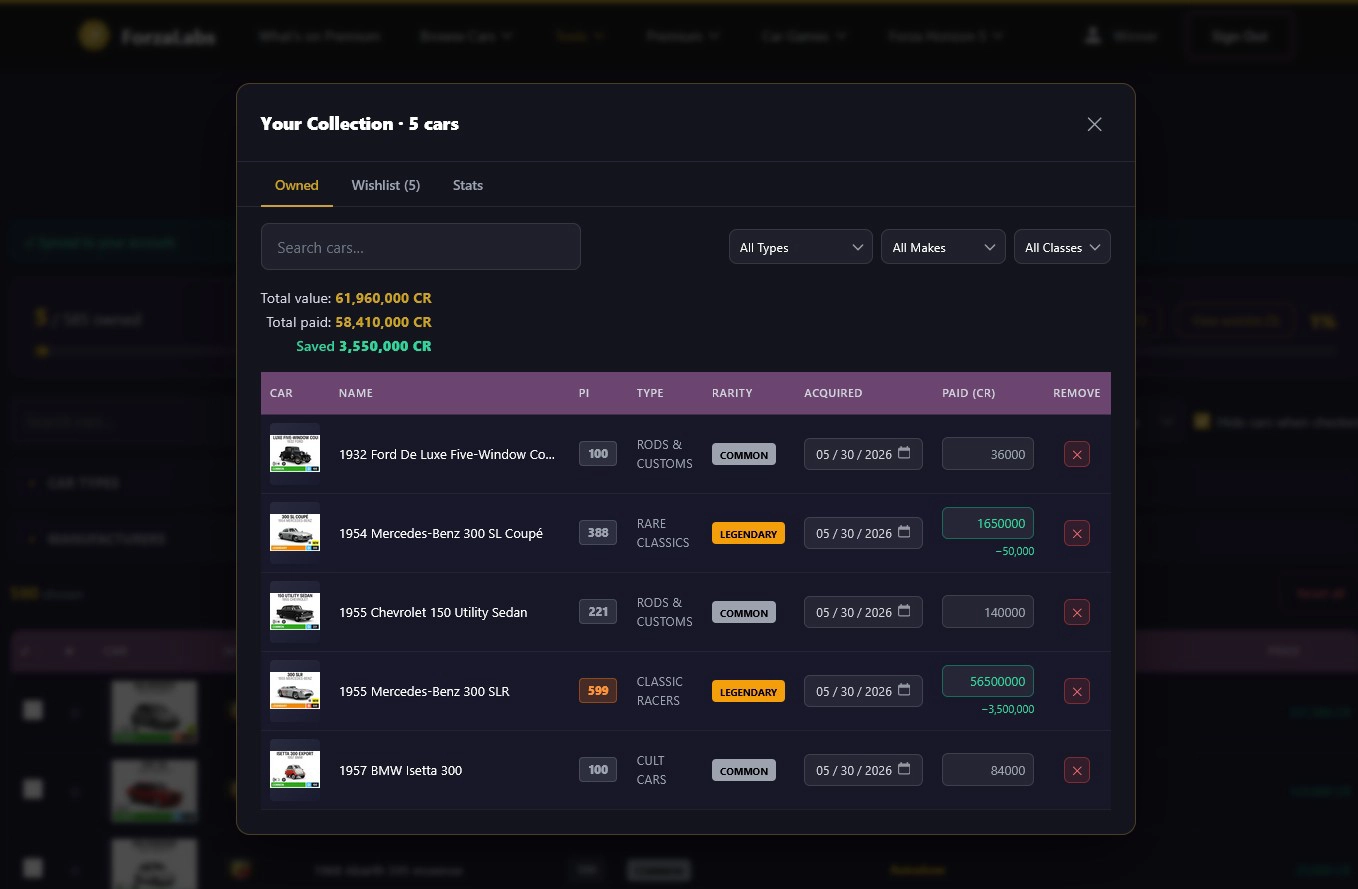Click the name 1932 Ford De Luxe Five-Window
The width and height of the screenshot is (1358, 889).
click(x=447, y=454)
